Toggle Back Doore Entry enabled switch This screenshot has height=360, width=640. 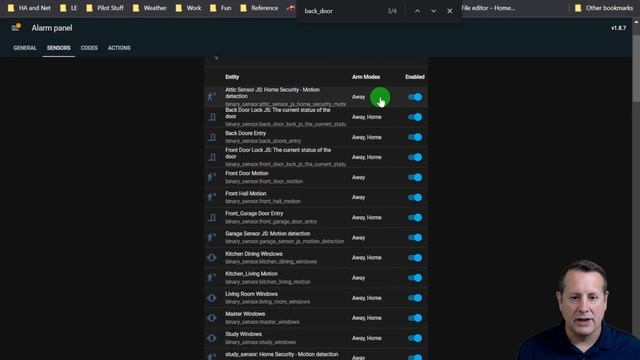point(415,137)
